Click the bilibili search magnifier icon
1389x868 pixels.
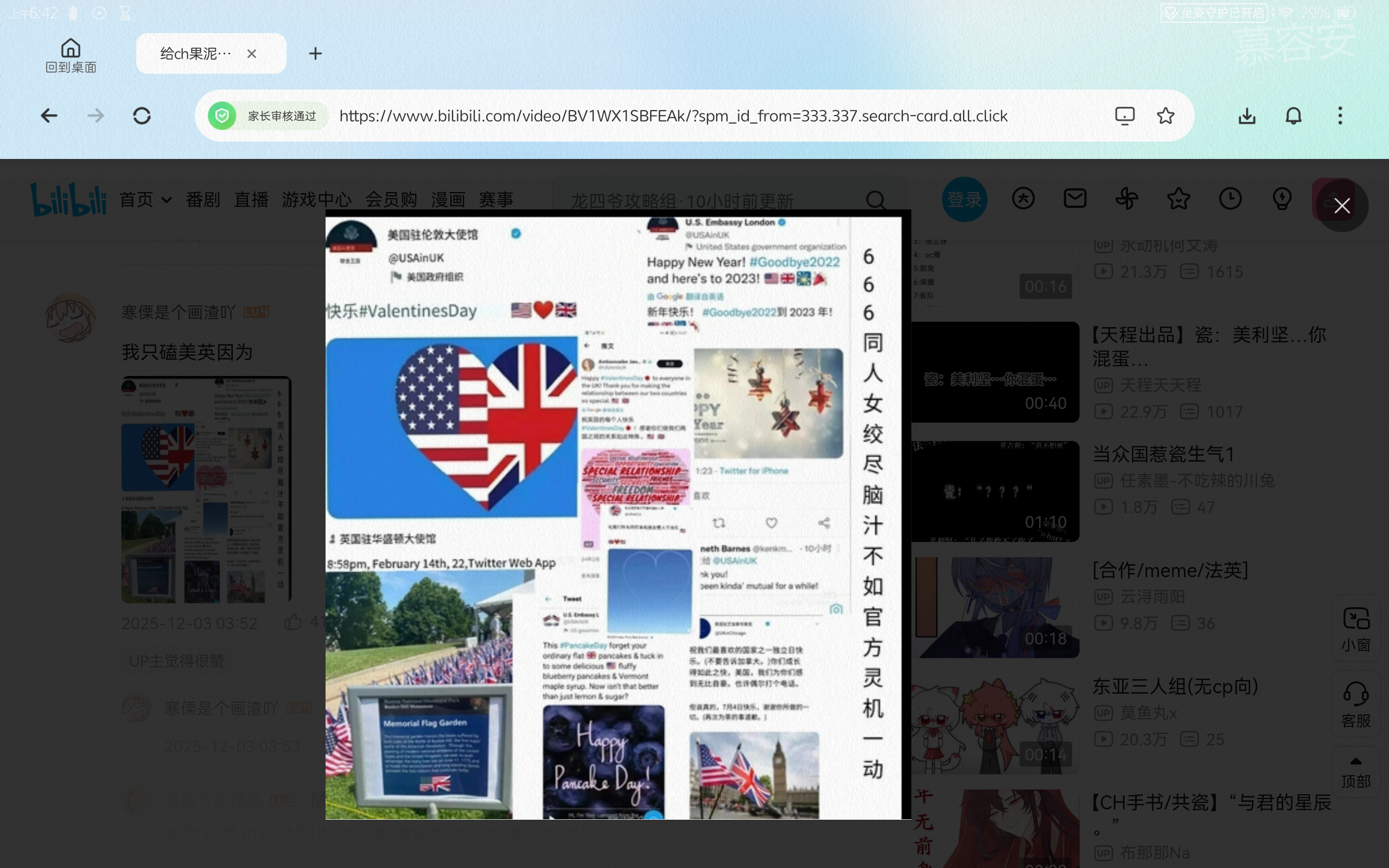point(875,200)
